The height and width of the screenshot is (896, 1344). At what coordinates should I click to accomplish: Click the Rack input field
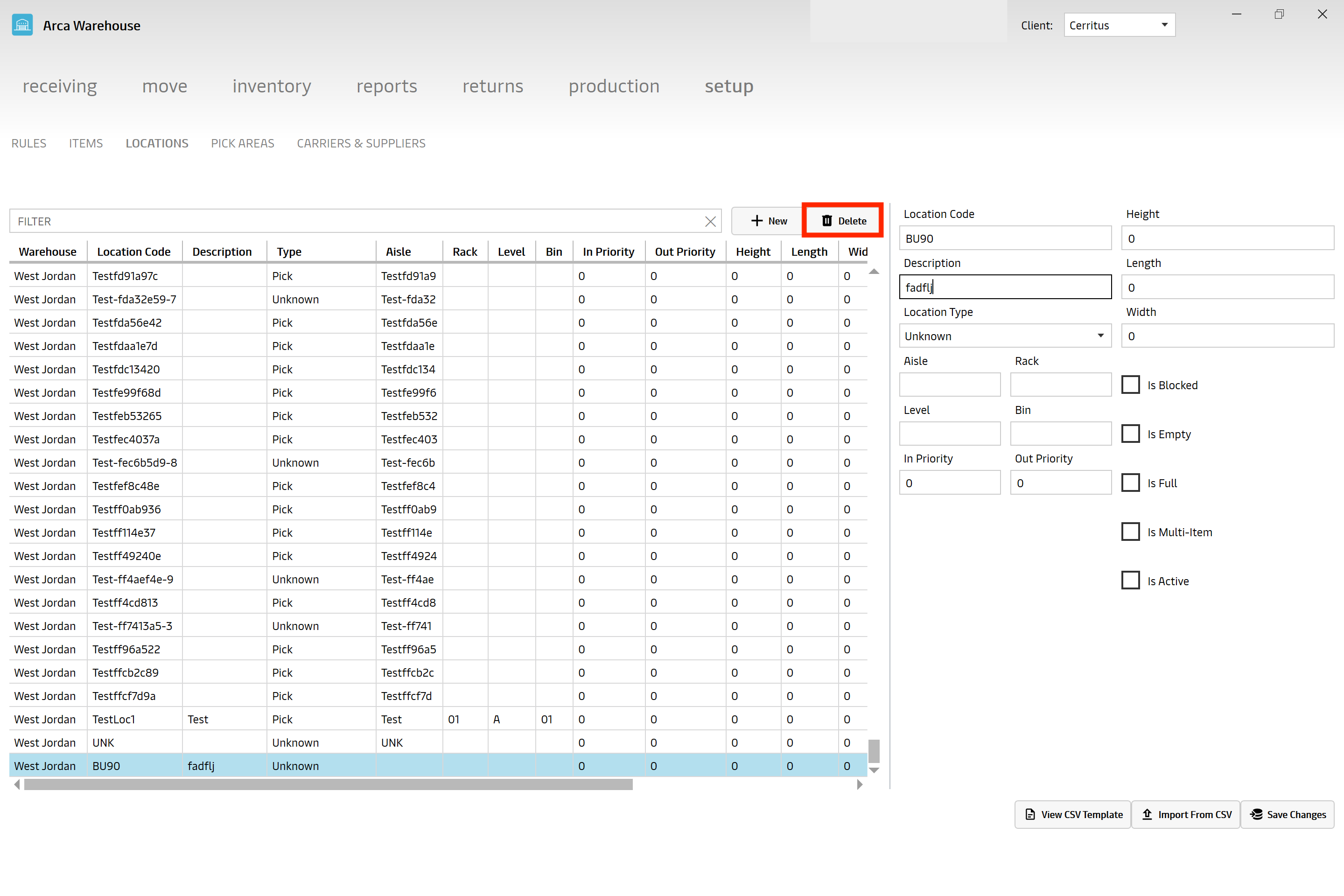1061,385
